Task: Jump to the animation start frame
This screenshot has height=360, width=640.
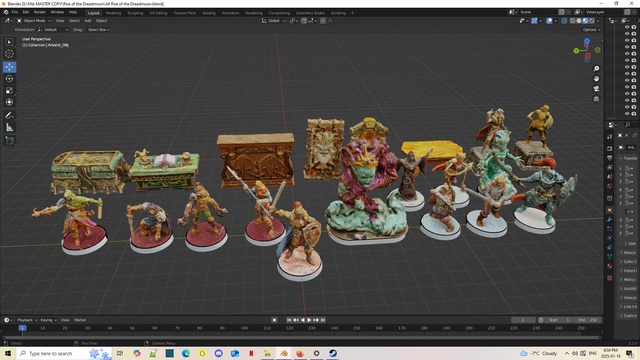Action: [289, 320]
